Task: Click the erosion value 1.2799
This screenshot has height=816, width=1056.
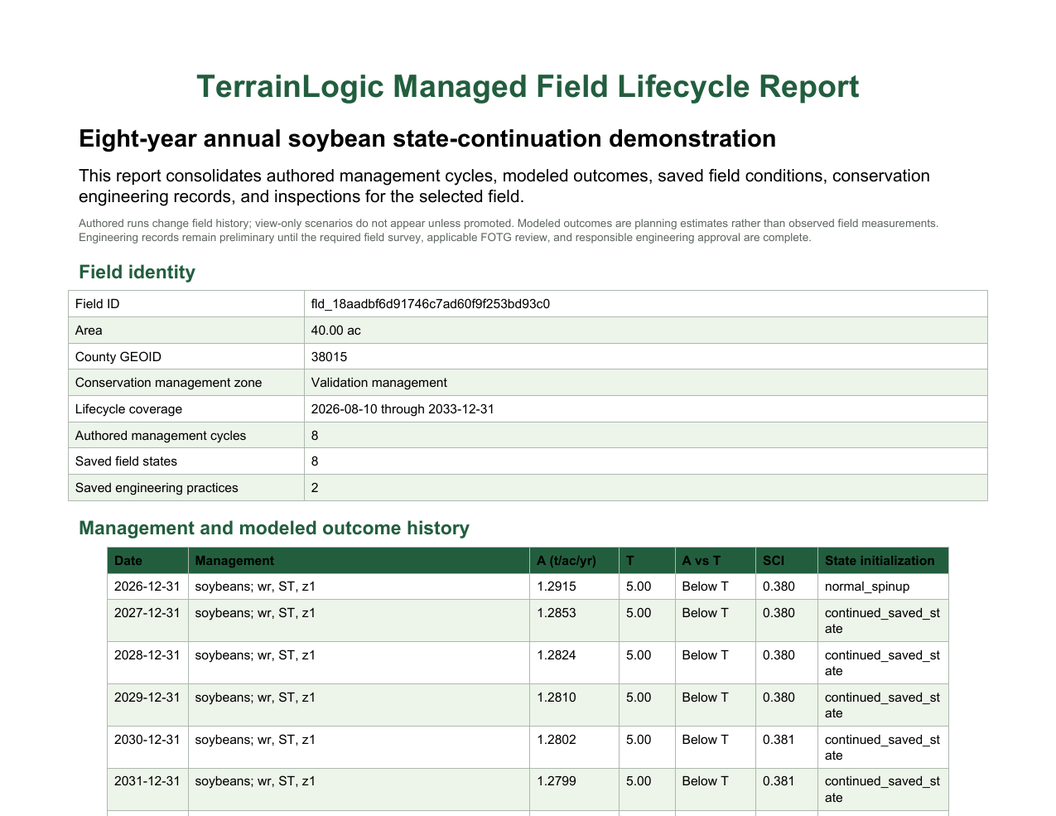Action: pos(556,781)
